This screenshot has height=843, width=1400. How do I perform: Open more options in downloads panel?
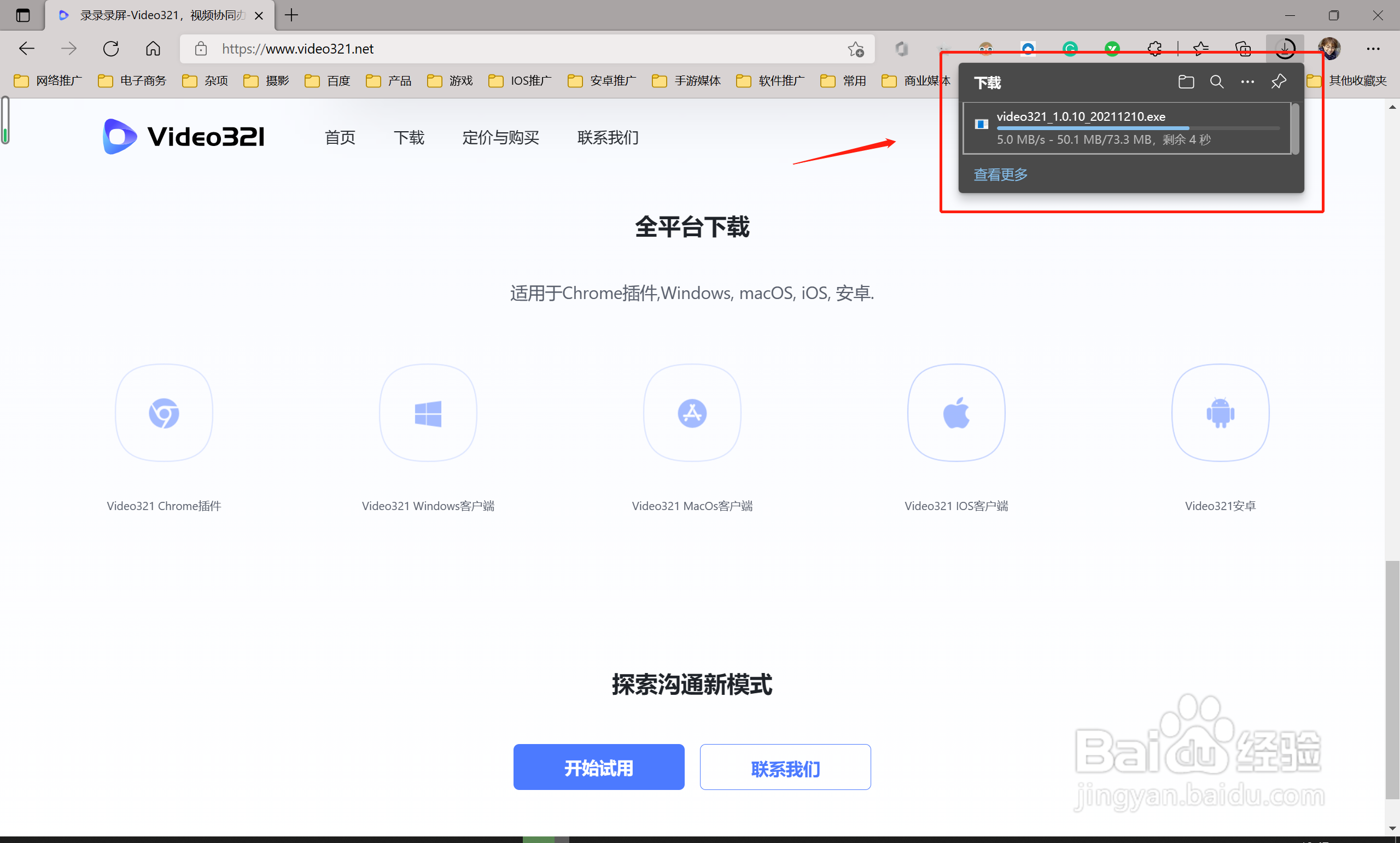1247,82
